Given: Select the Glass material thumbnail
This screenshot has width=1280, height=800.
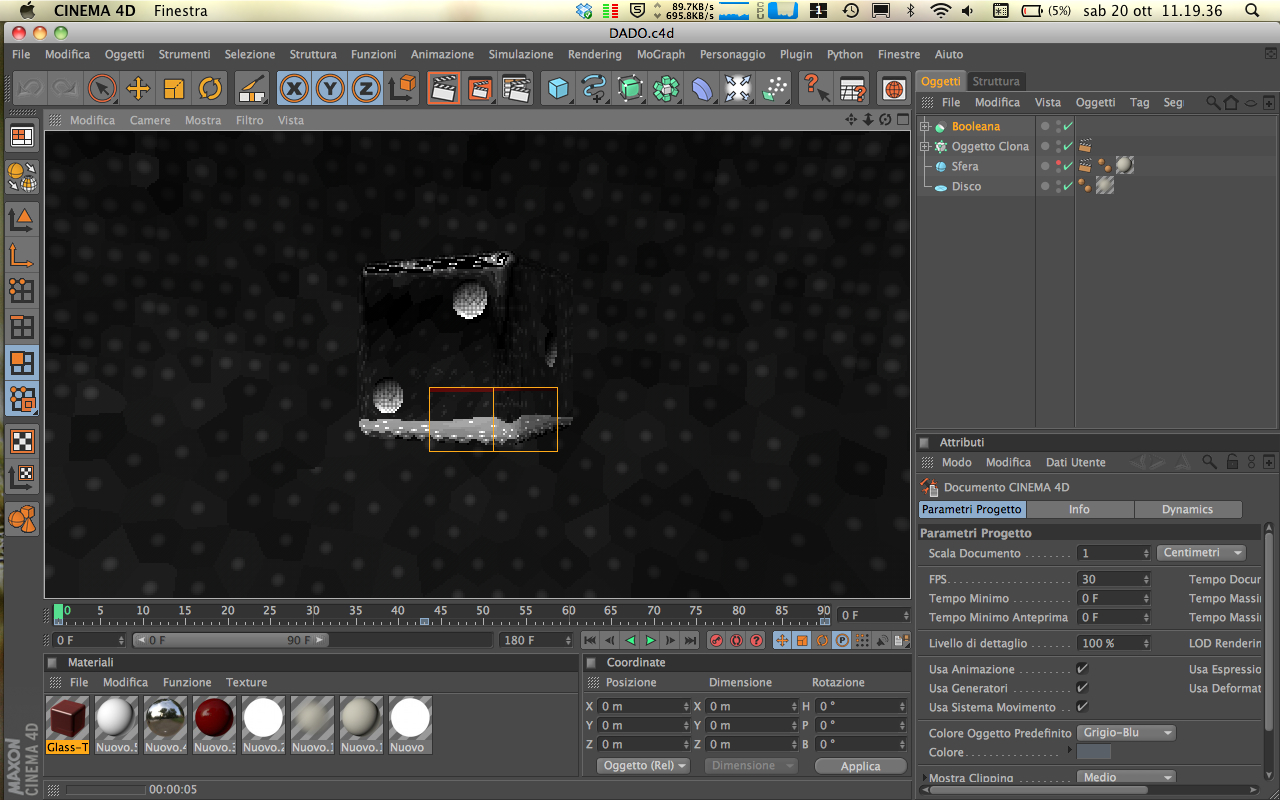Looking at the screenshot, I should [68, 718].
